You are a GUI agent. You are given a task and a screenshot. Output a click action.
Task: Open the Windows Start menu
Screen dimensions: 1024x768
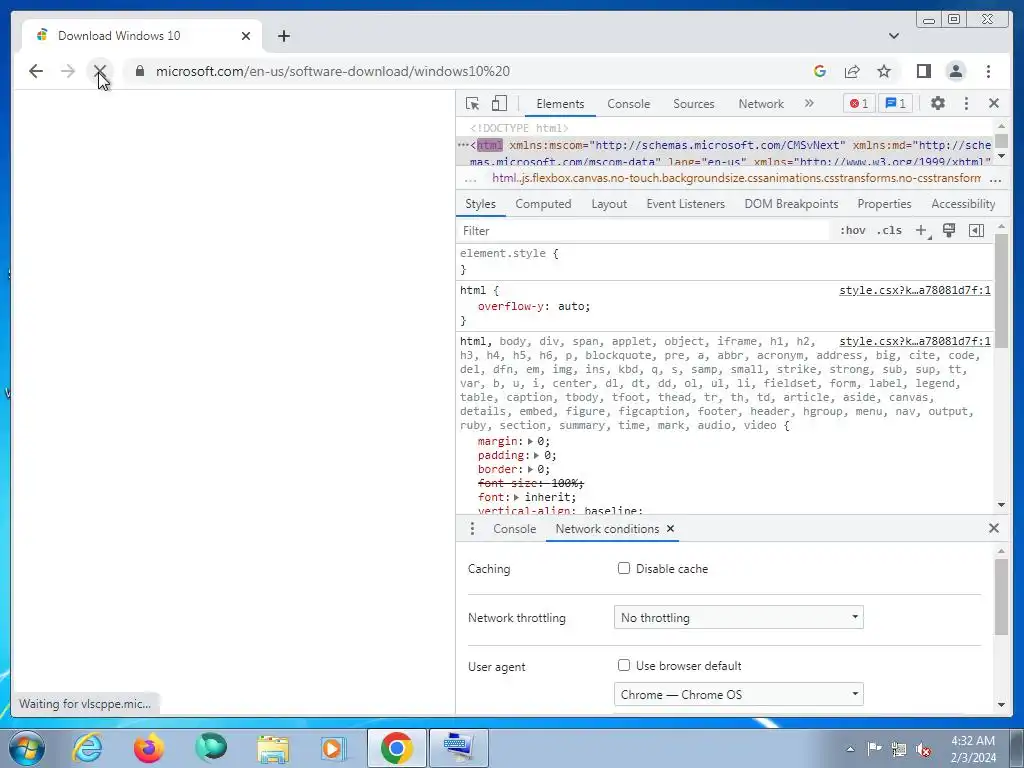25,748
